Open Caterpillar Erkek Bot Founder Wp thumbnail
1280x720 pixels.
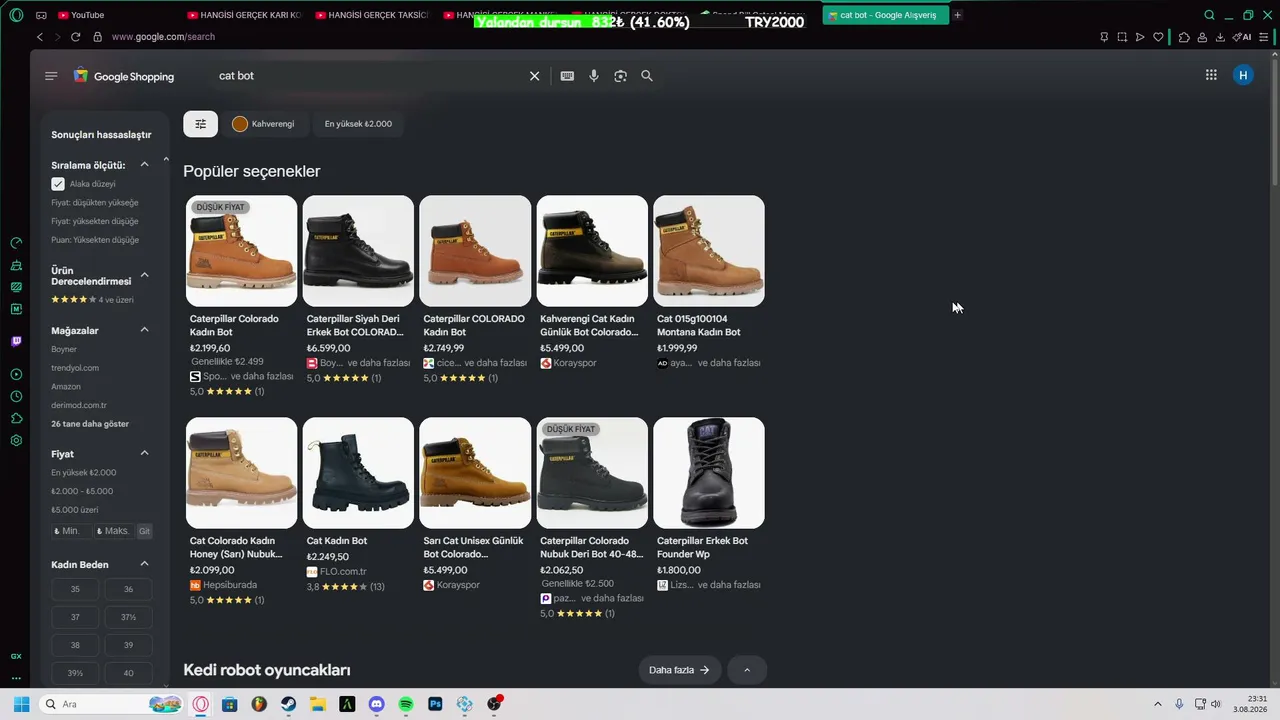point(709,473)
